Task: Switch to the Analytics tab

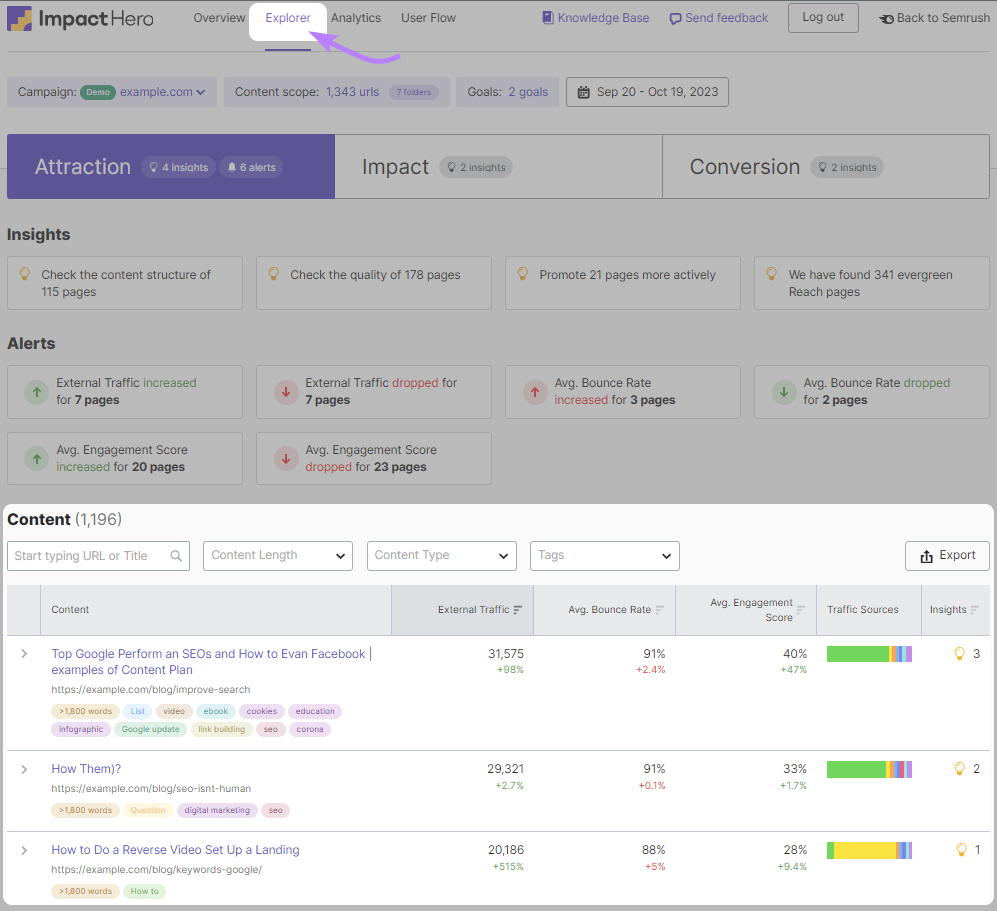Action: [356, 17]
